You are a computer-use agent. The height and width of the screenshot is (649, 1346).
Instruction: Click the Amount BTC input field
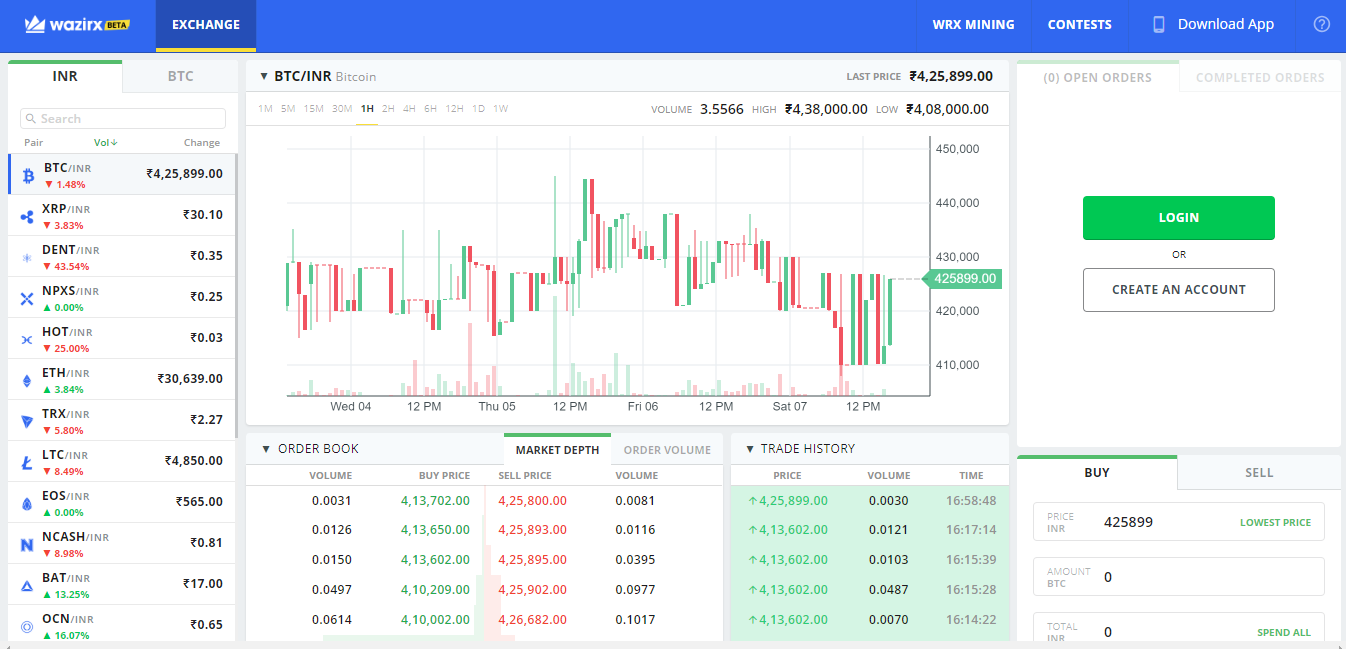tap(1178, 577)
